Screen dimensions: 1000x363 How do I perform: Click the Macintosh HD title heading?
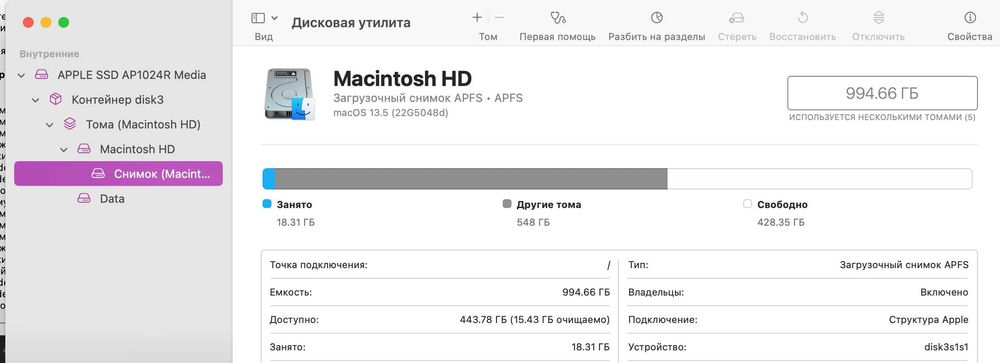click(402, 78)
